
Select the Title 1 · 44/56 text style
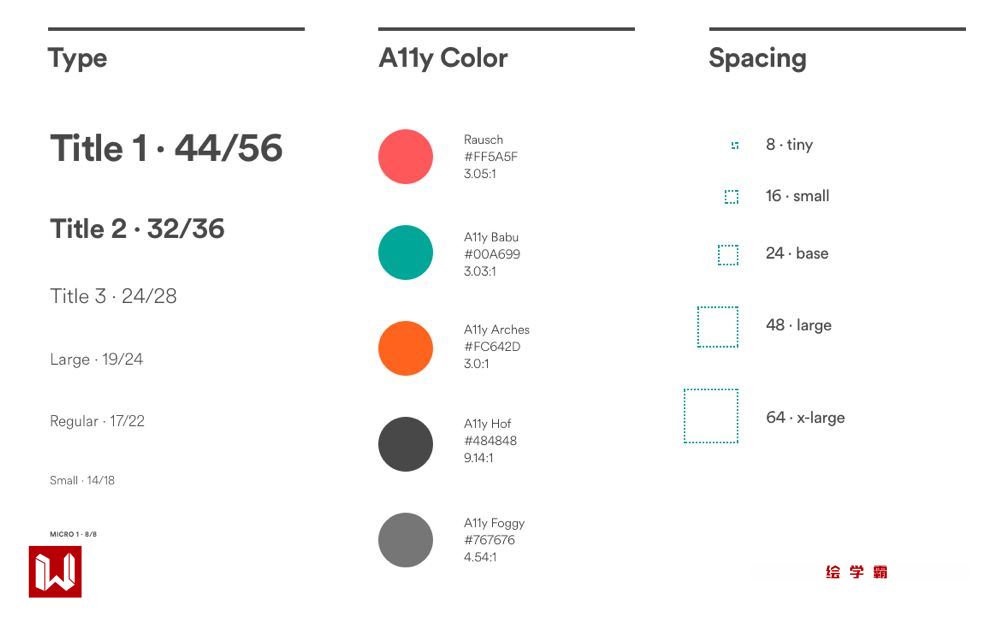point(166,149)
